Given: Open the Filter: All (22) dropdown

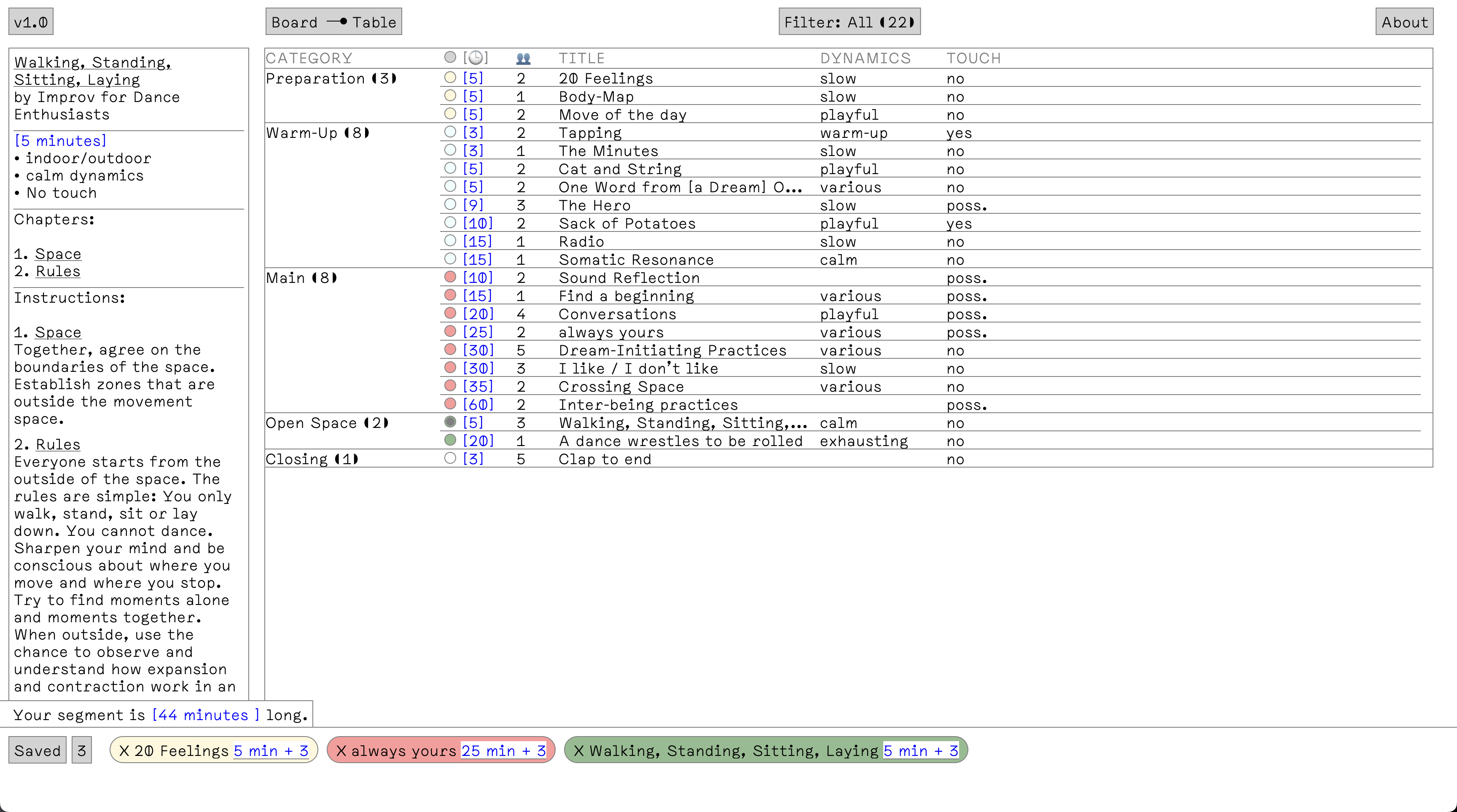Looking at the screenshot, I should coord(849,22).
